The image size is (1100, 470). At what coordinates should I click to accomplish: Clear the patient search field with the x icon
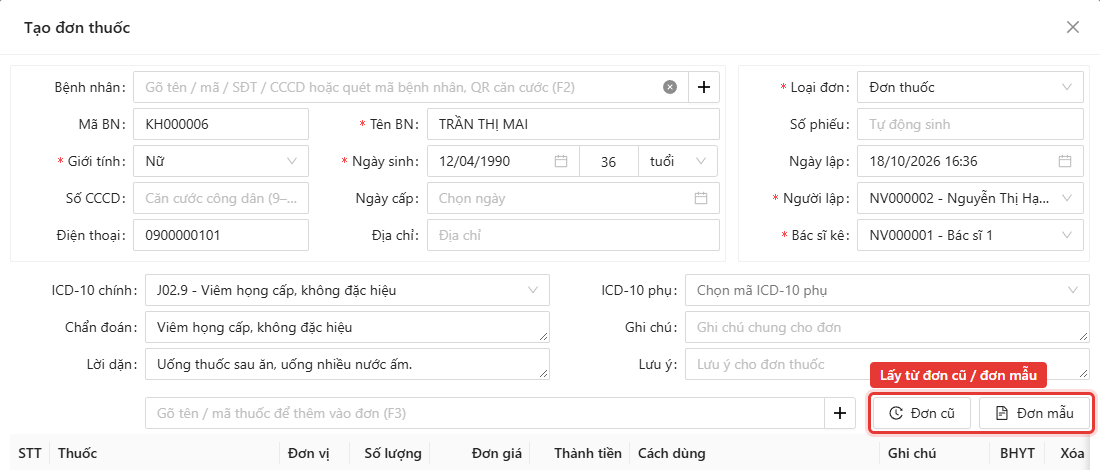point(670,87)
